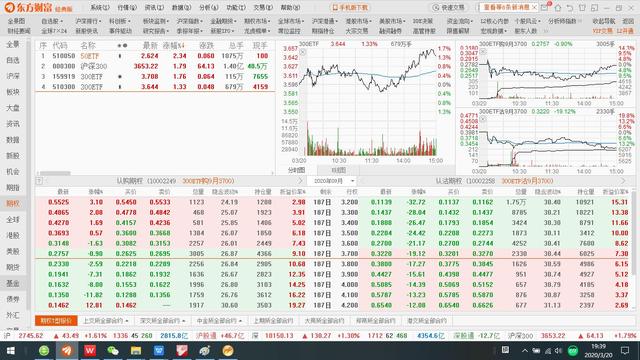The width and height of the screenshot is (640, 360).
Task: Close the news notification banner
Action: (x=534, y=8)
